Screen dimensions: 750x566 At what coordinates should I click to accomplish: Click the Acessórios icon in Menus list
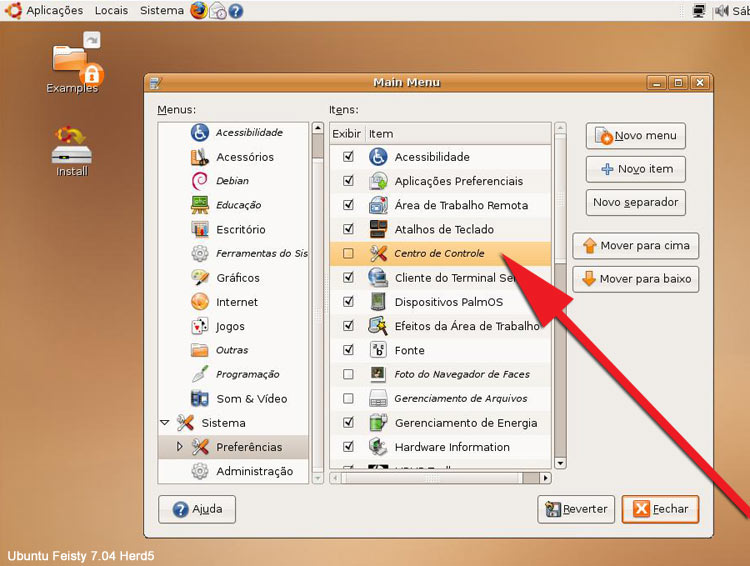[x=199, y=157]
